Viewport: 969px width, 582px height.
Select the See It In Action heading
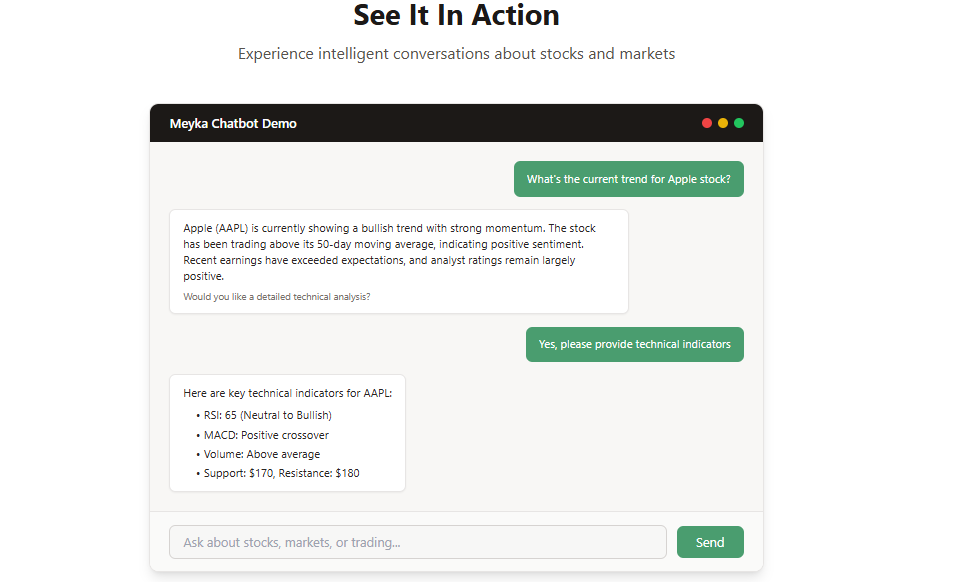click(456, 15)
